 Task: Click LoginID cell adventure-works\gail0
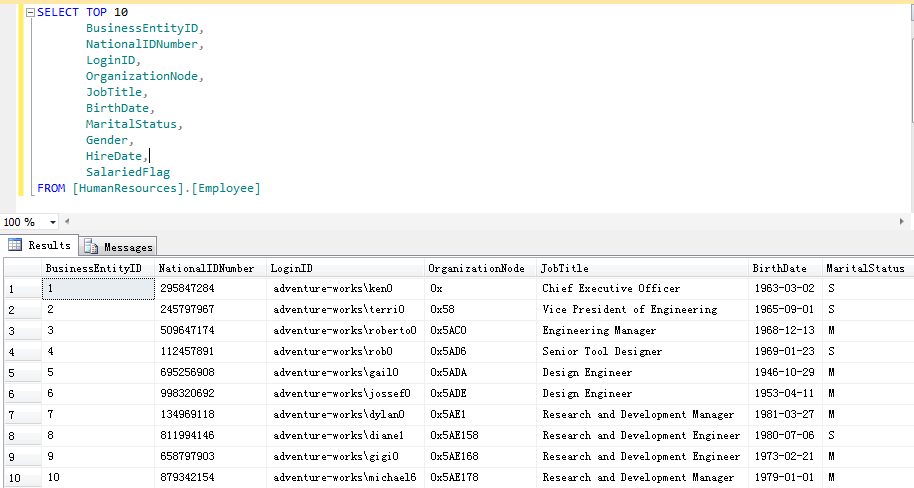tap(346, 373)
